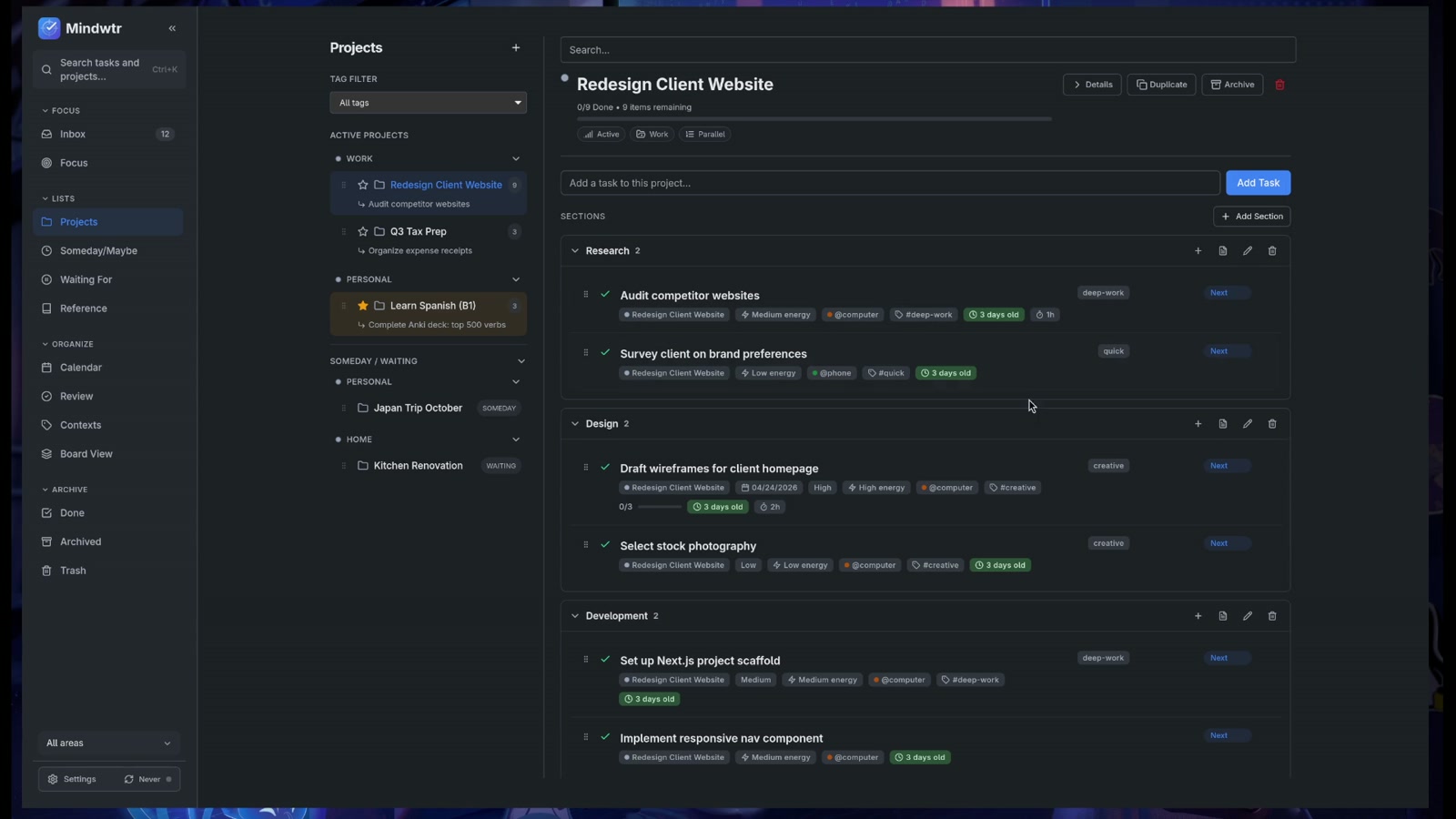This screenshot has width=1456, height=819.
Task: Archive the current project
Action: click(x=1232, y=85)
